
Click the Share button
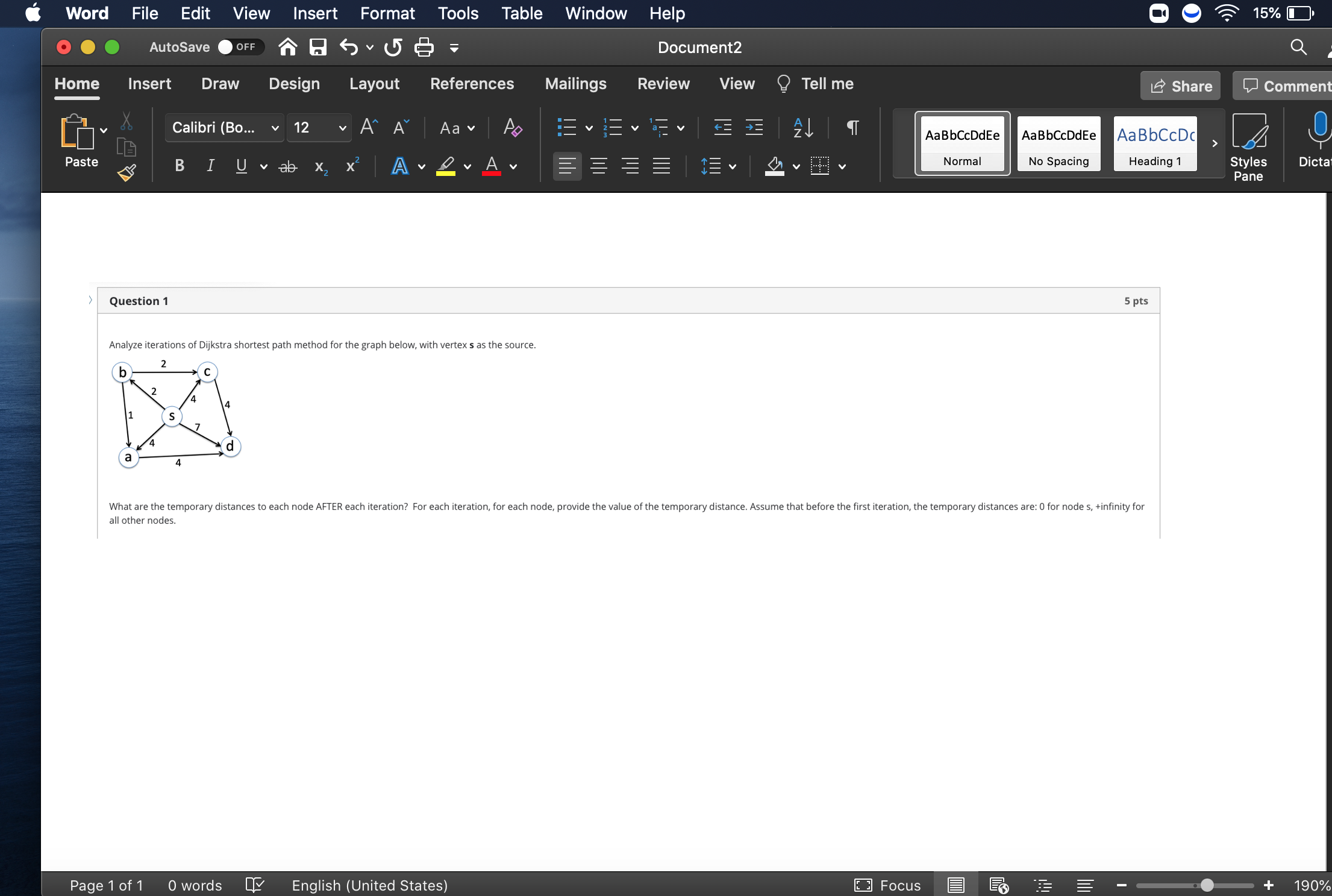click(1179, 85)
